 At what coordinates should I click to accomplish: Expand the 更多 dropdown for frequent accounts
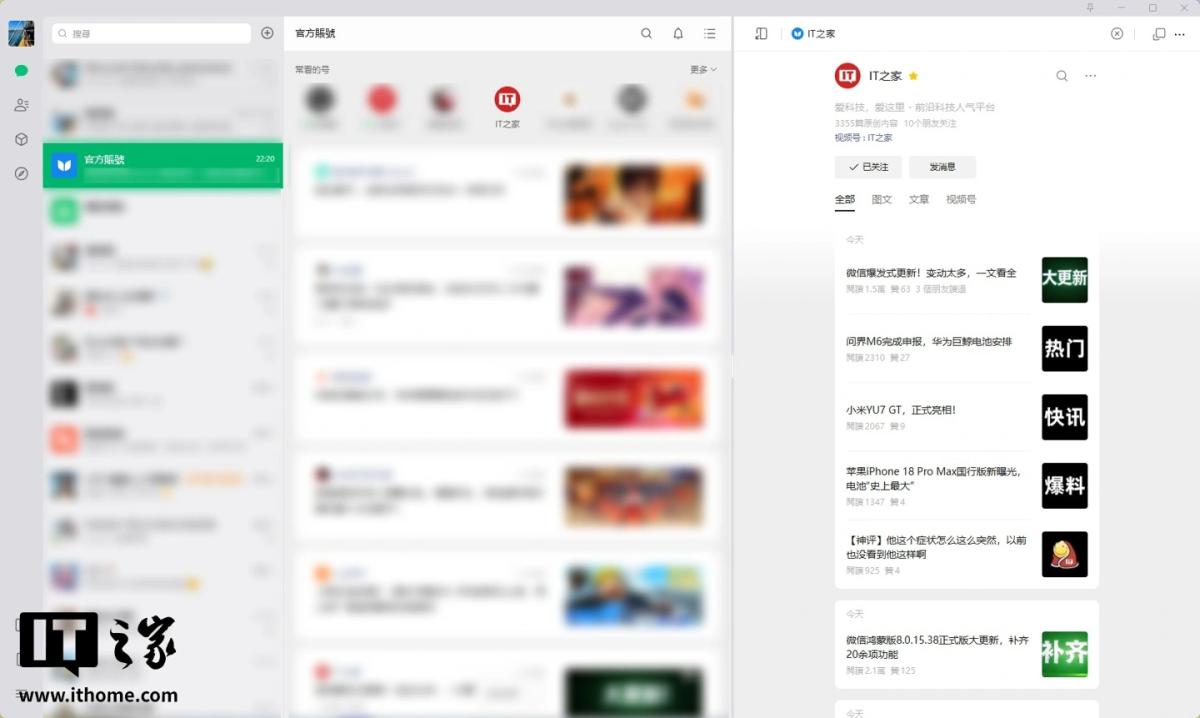click(703, 70)
